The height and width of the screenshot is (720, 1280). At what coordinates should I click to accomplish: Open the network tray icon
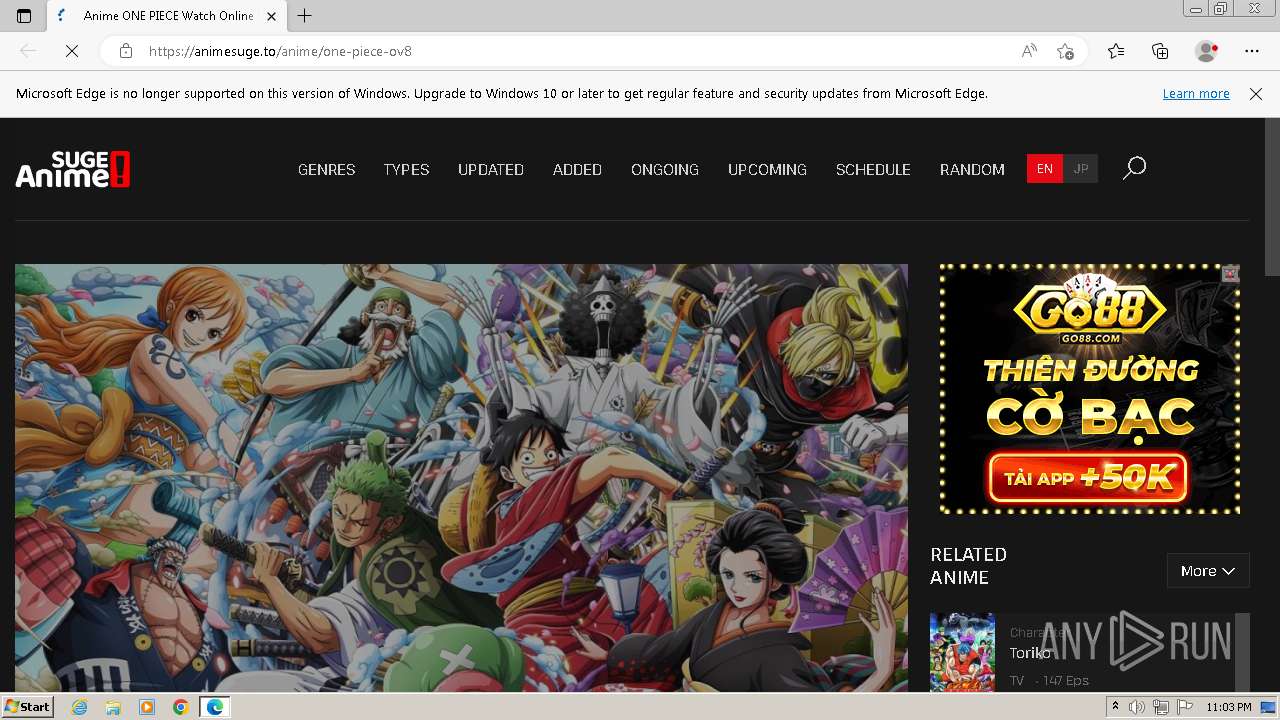click(x=1161, y=707)
